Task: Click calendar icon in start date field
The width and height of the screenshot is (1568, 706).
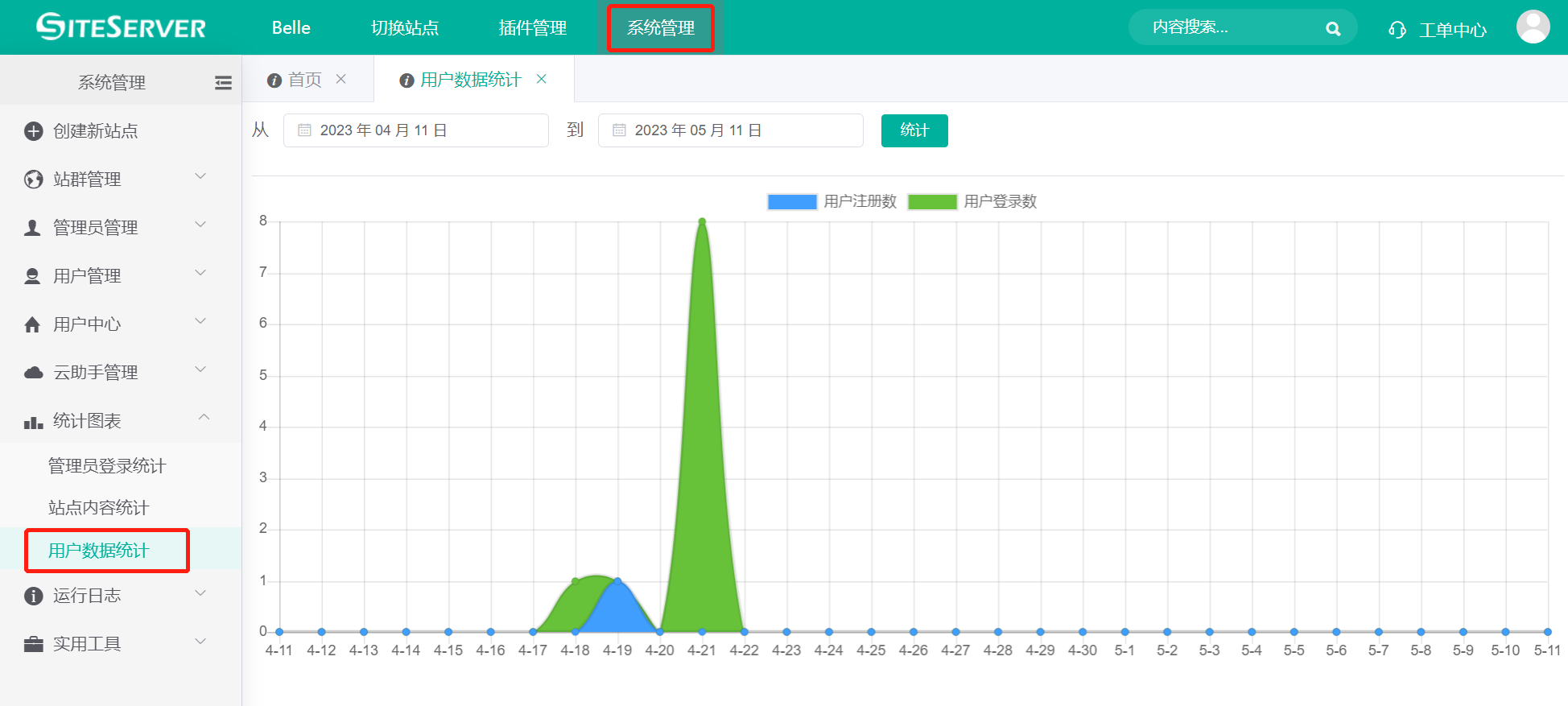Action: coord(304,130)
